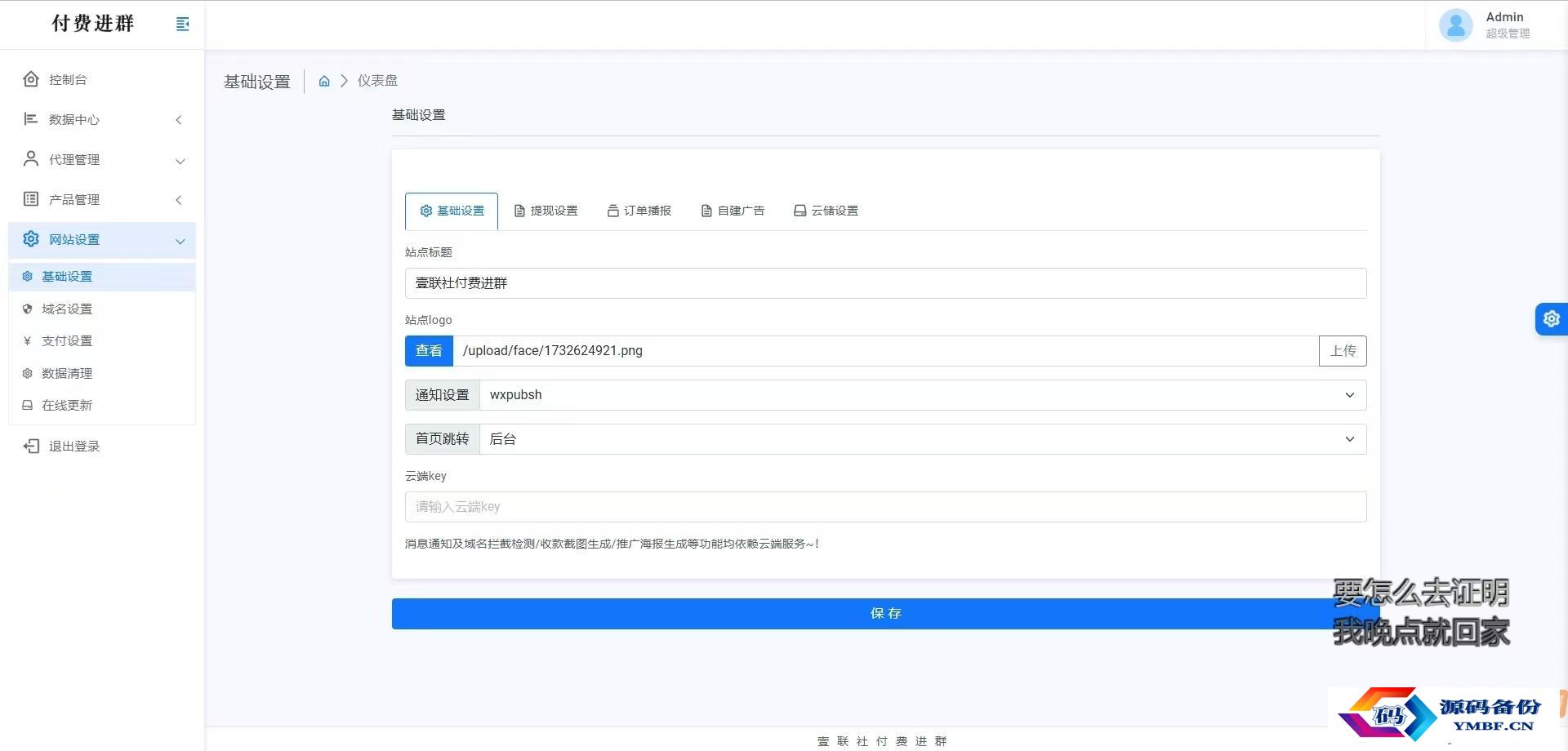Click the 网站设置 gear icon
Viewport: 1568px width, 751px height.
point(31,239)
